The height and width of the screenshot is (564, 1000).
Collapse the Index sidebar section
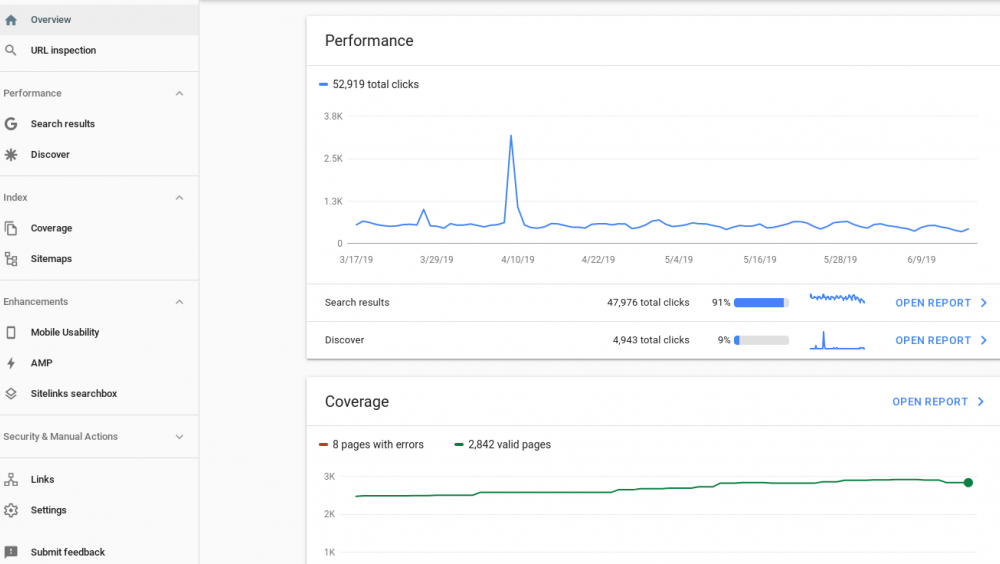point(179,197)
